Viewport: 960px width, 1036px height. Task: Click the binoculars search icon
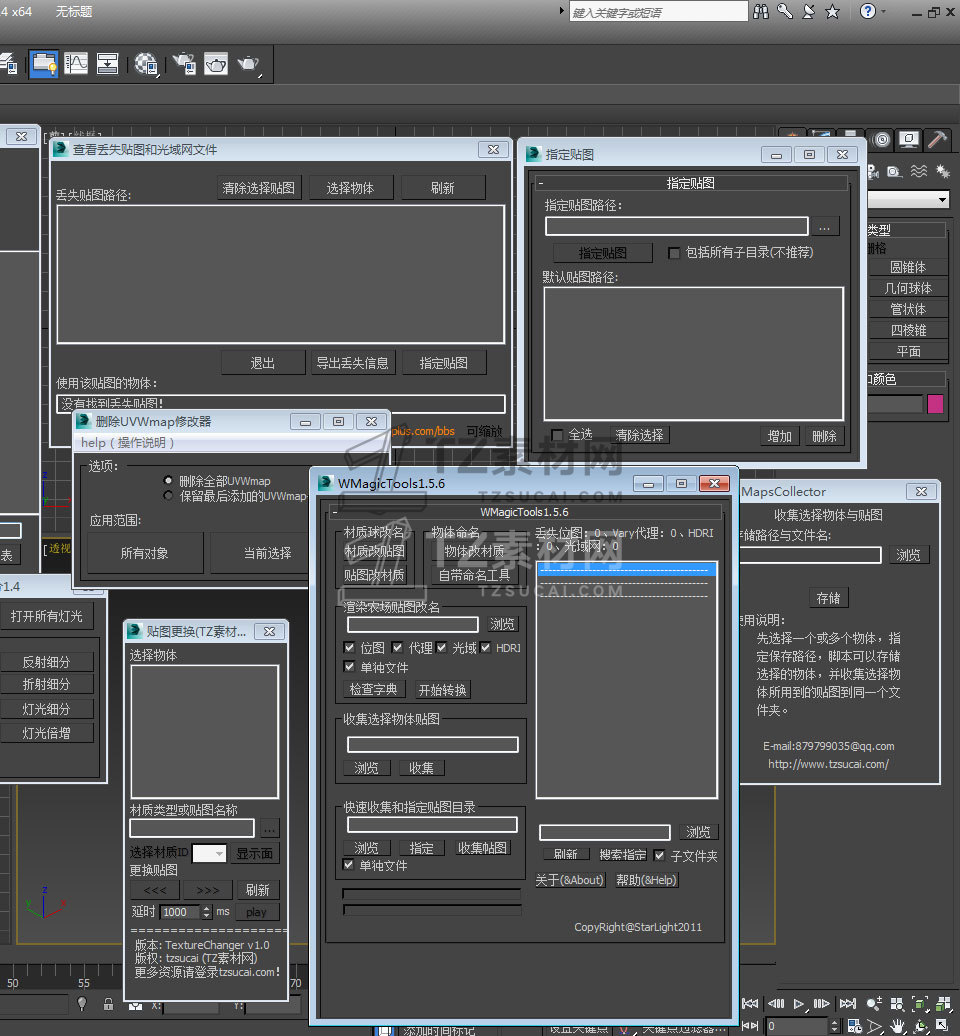click(761, 11)
